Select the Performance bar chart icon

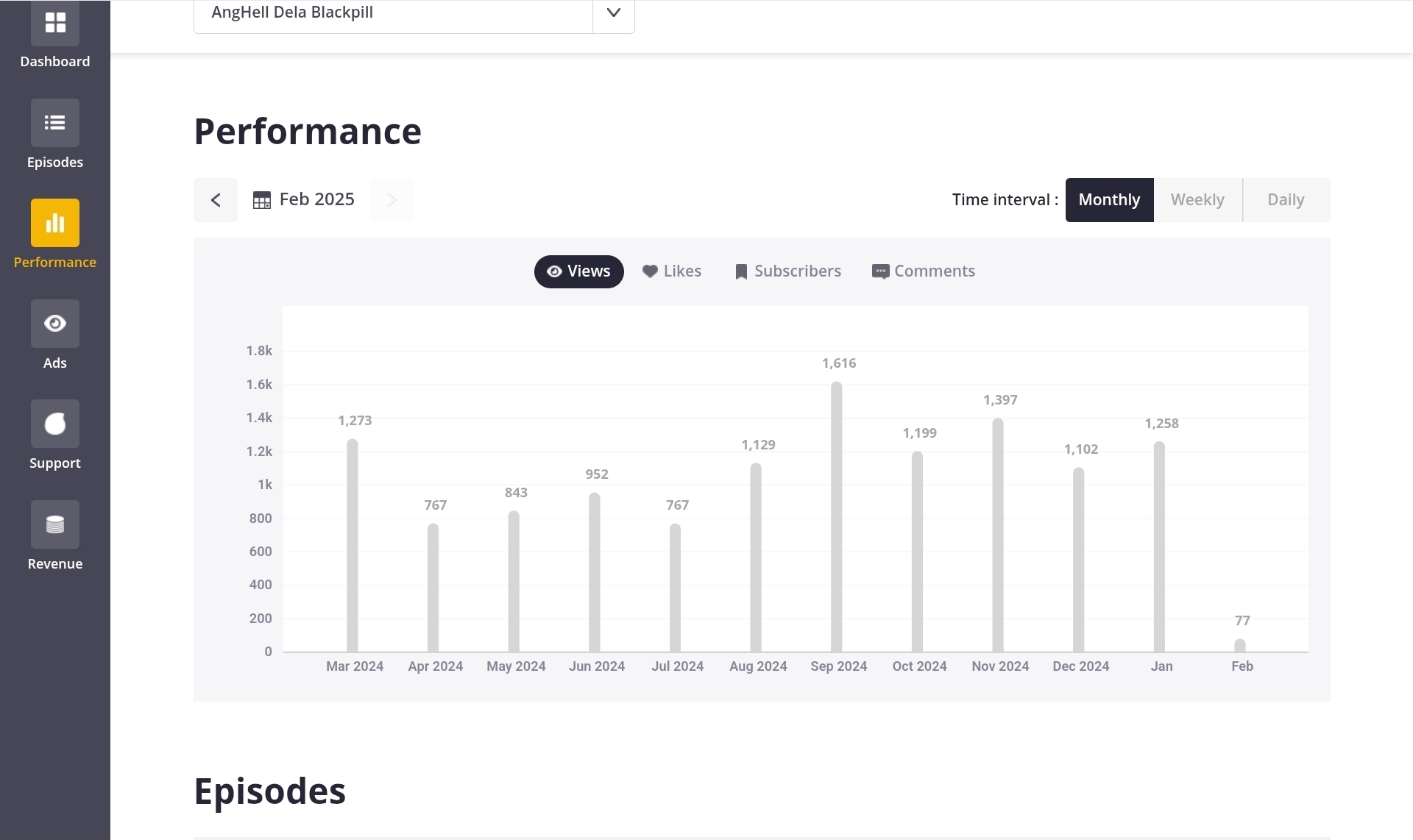[55, 223]
